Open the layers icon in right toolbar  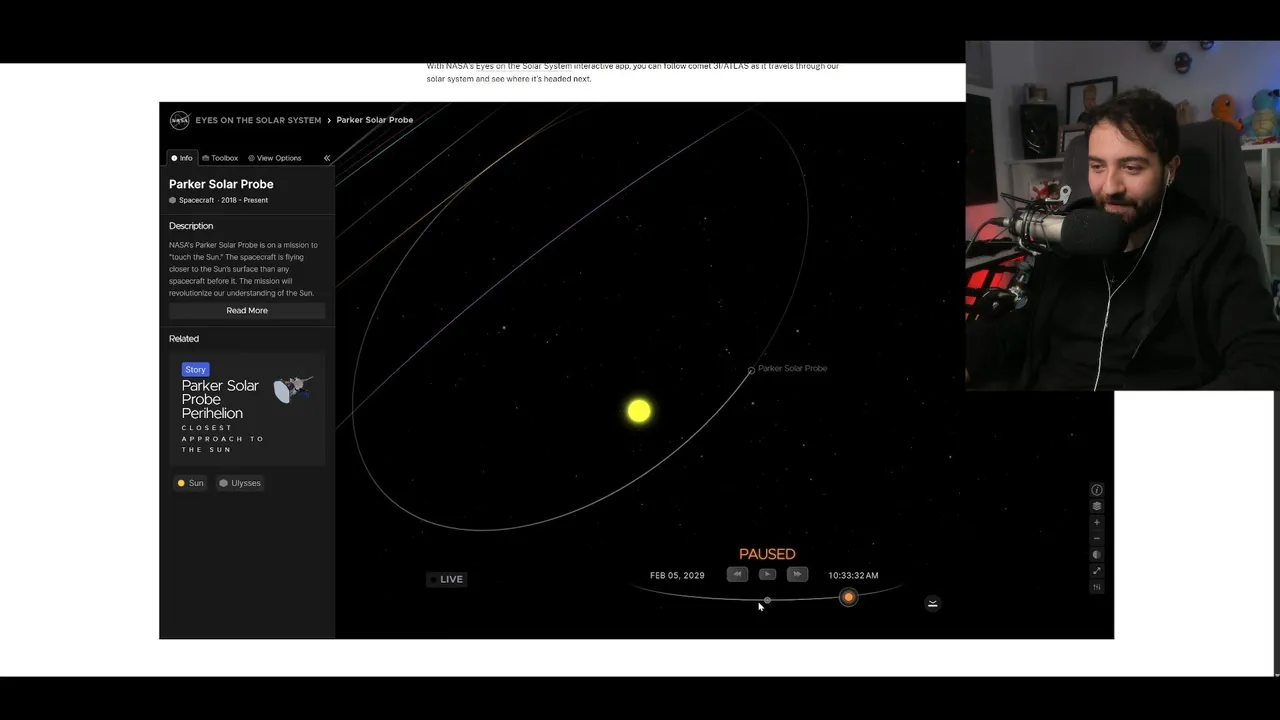point(1097,506)
